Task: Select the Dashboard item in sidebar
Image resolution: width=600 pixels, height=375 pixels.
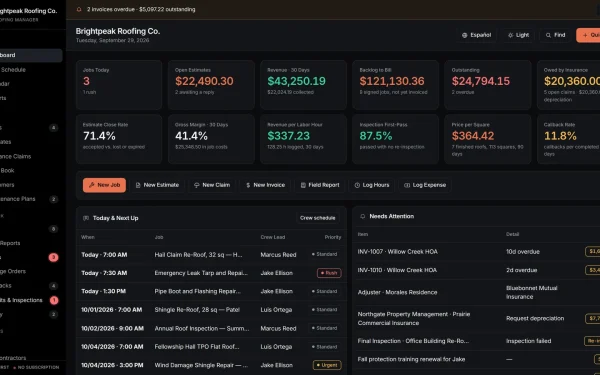Action: 31,55
